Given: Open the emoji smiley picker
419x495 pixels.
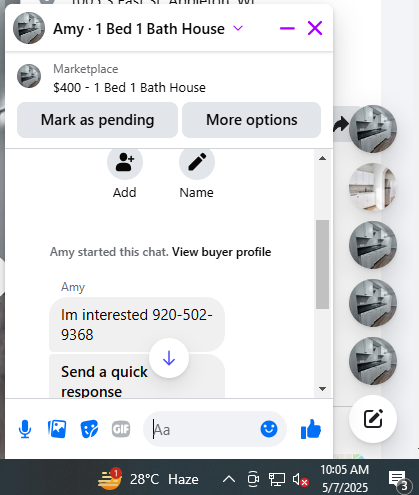Looking at the screenshot, I should 269,429.
